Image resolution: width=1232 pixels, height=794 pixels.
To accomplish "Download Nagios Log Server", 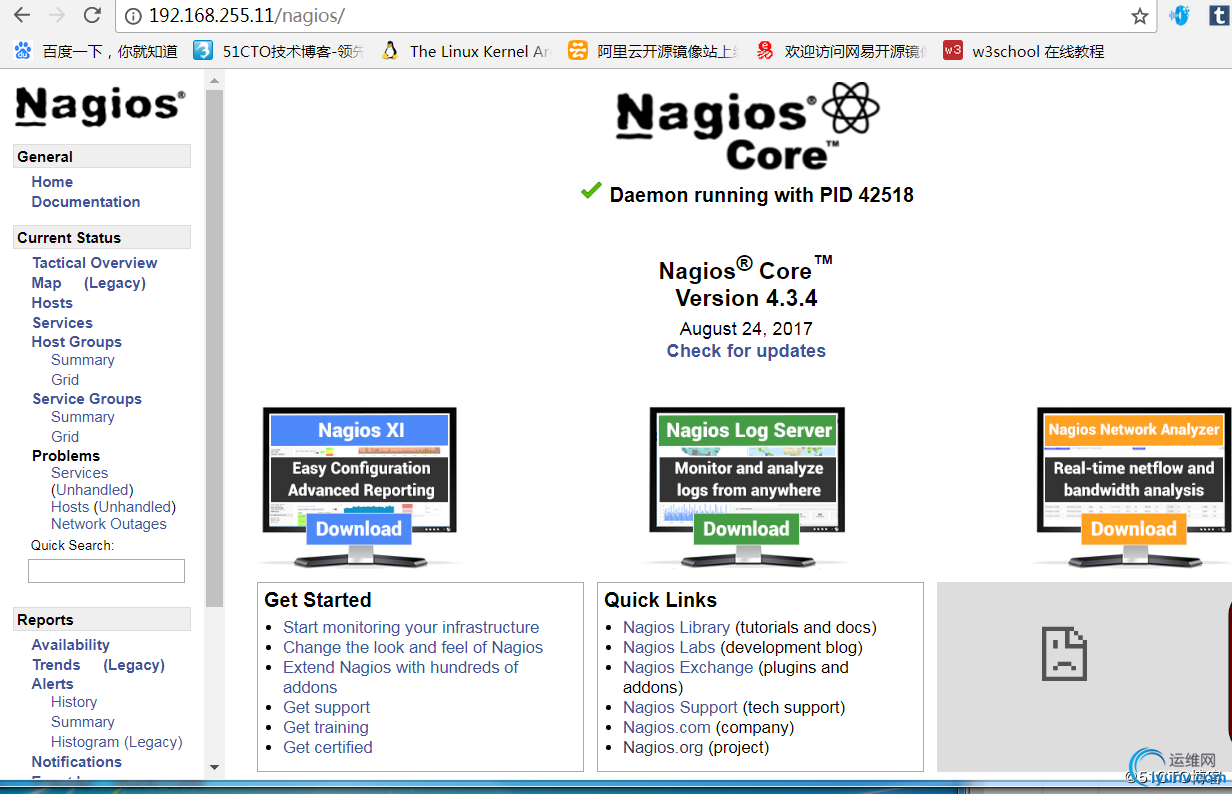I will [x=746, y=529].
